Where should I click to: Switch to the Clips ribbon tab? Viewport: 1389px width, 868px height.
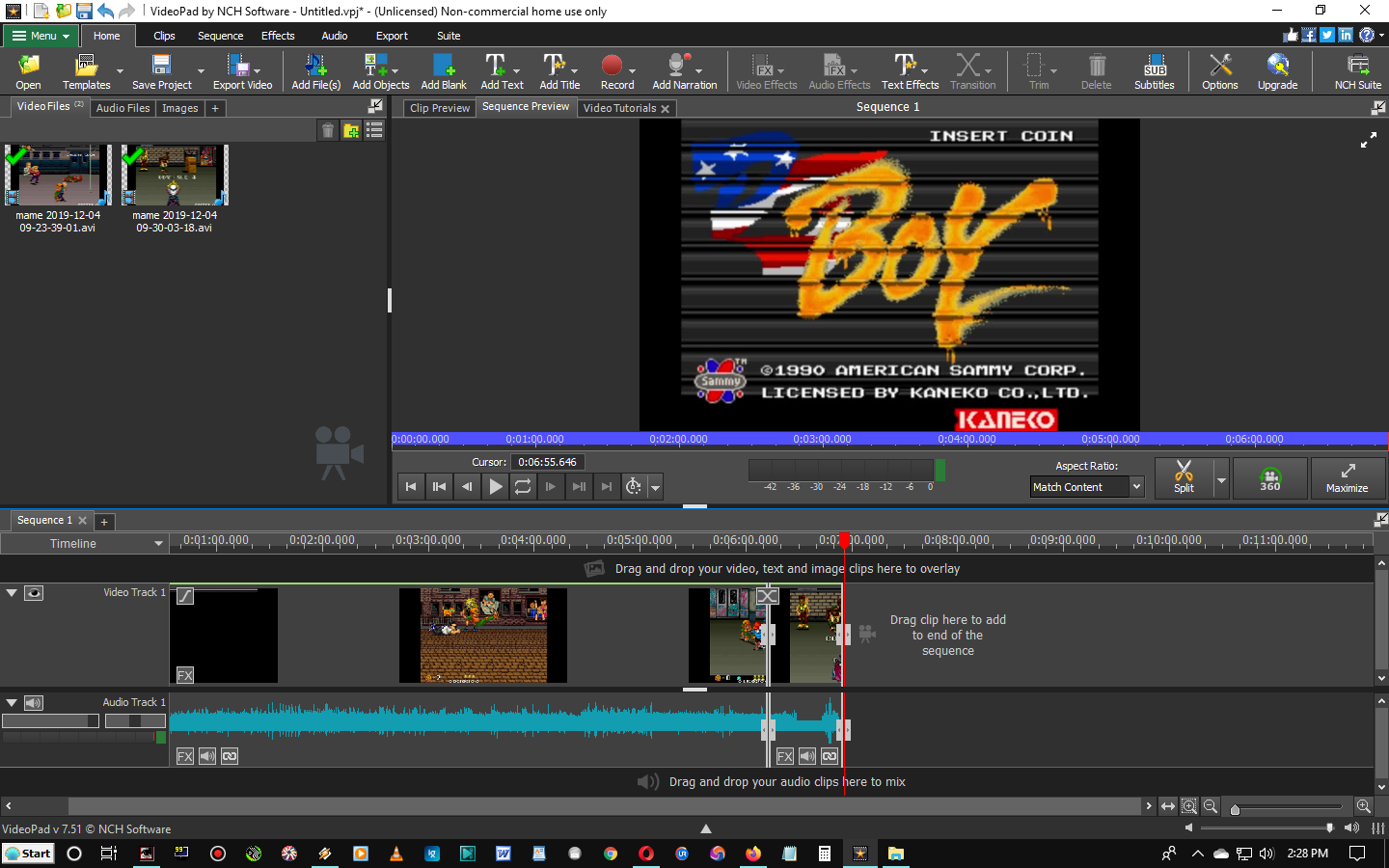[x=164, y=36]
